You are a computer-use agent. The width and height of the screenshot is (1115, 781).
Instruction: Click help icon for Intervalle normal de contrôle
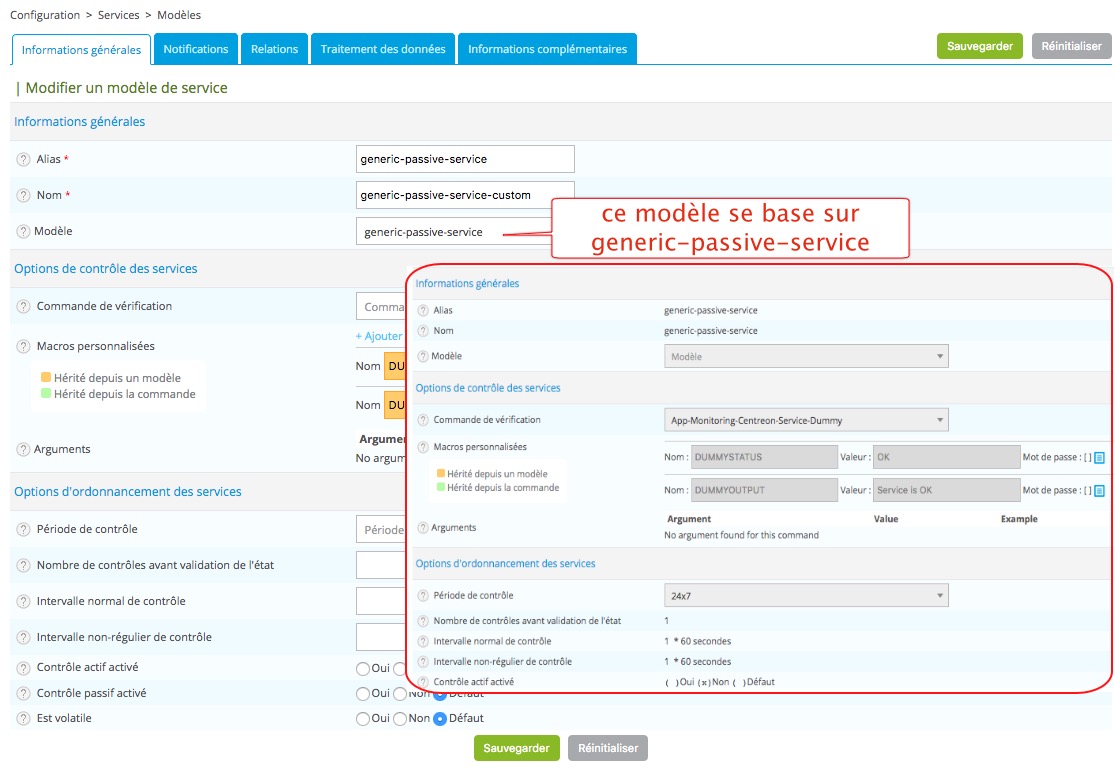[x=23, y=601]
